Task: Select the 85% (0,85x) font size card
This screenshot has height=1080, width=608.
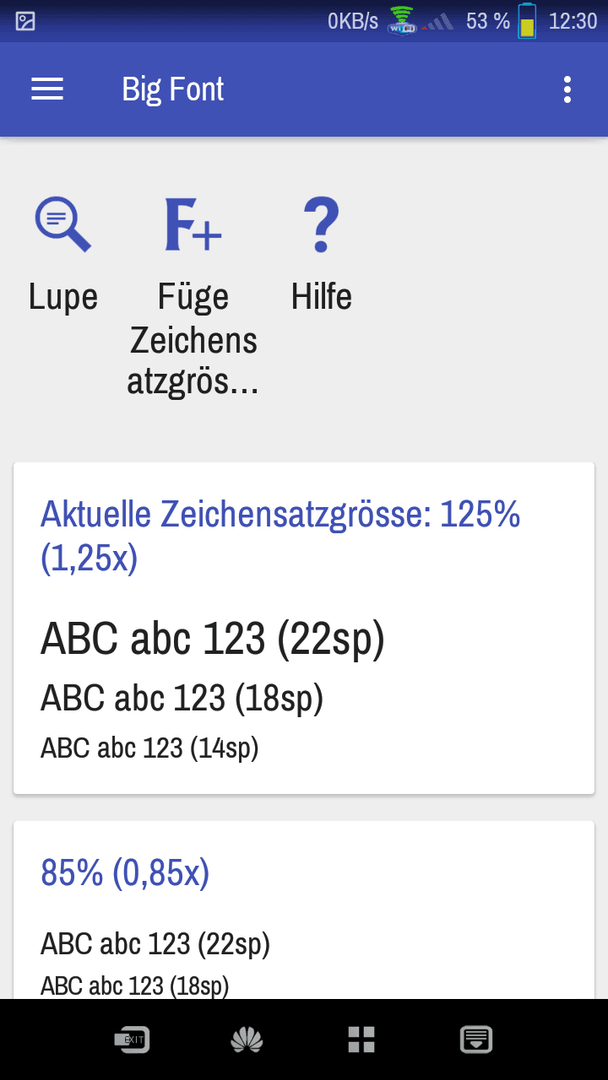Action: click(x=304, y=909)
